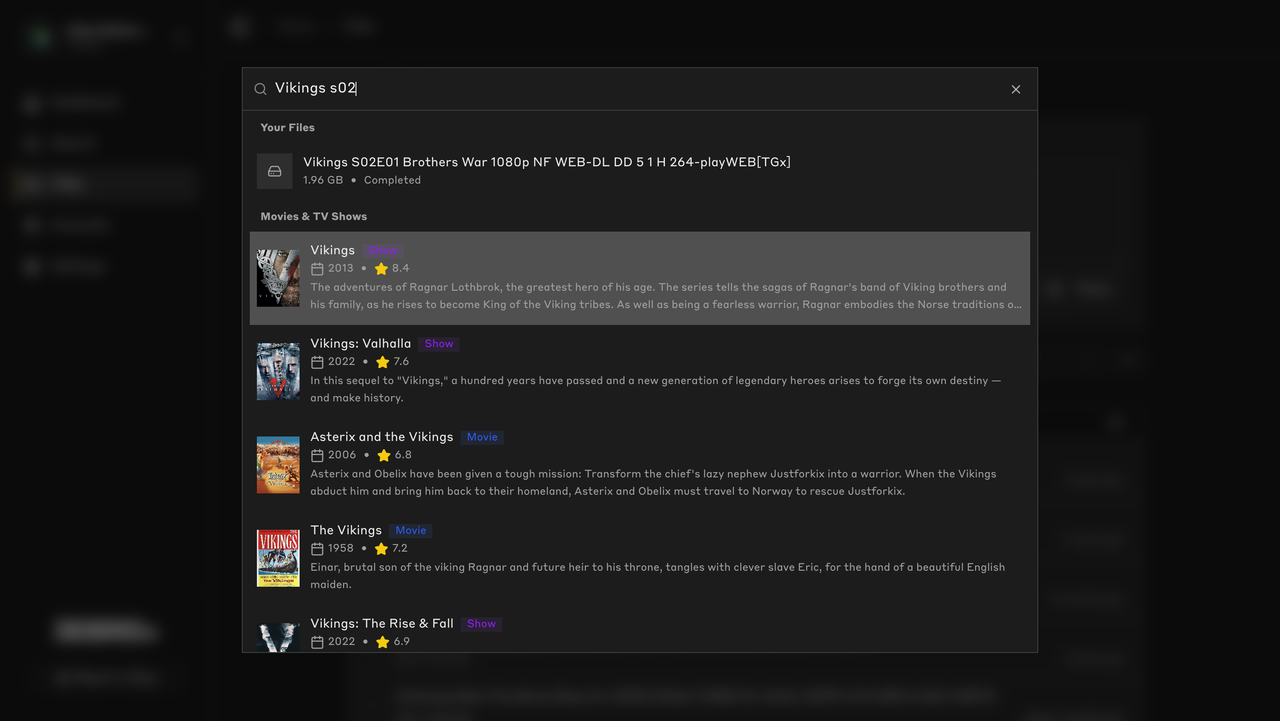Close the search dialog with the X
The image size is (1280, 721).
coord(1016,89)
